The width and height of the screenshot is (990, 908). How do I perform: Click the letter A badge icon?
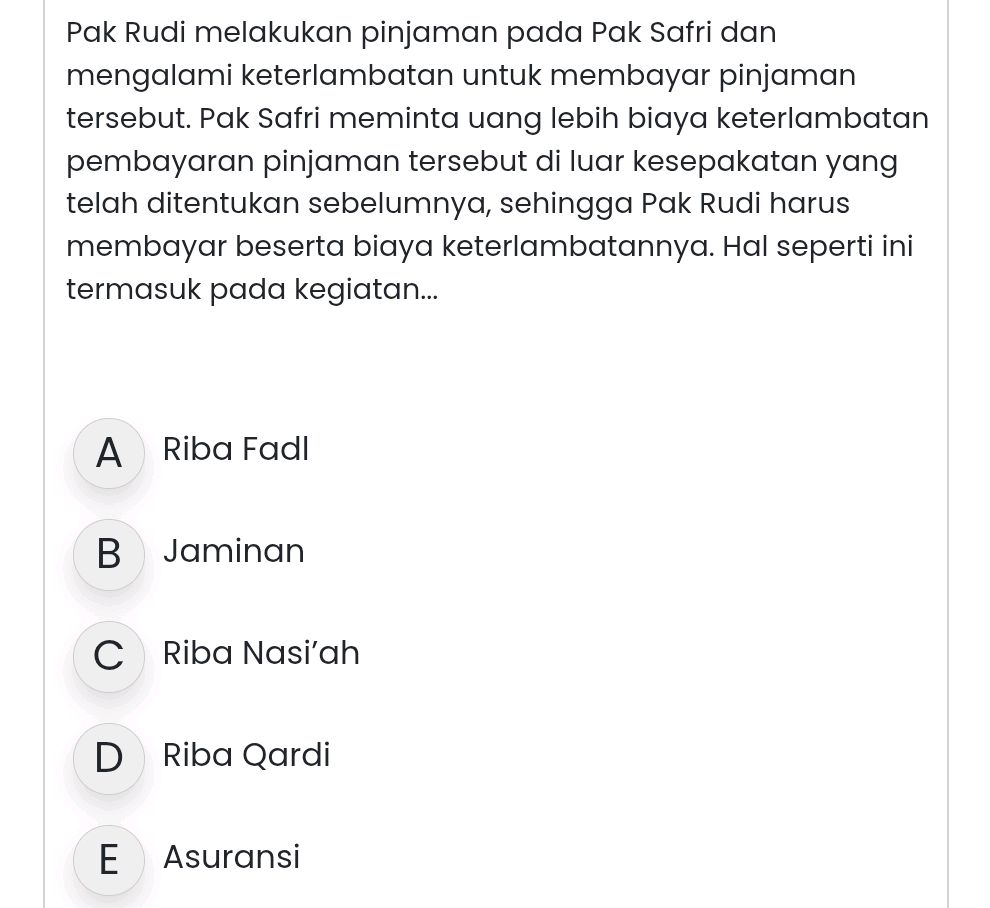click(x=108, y=453)
